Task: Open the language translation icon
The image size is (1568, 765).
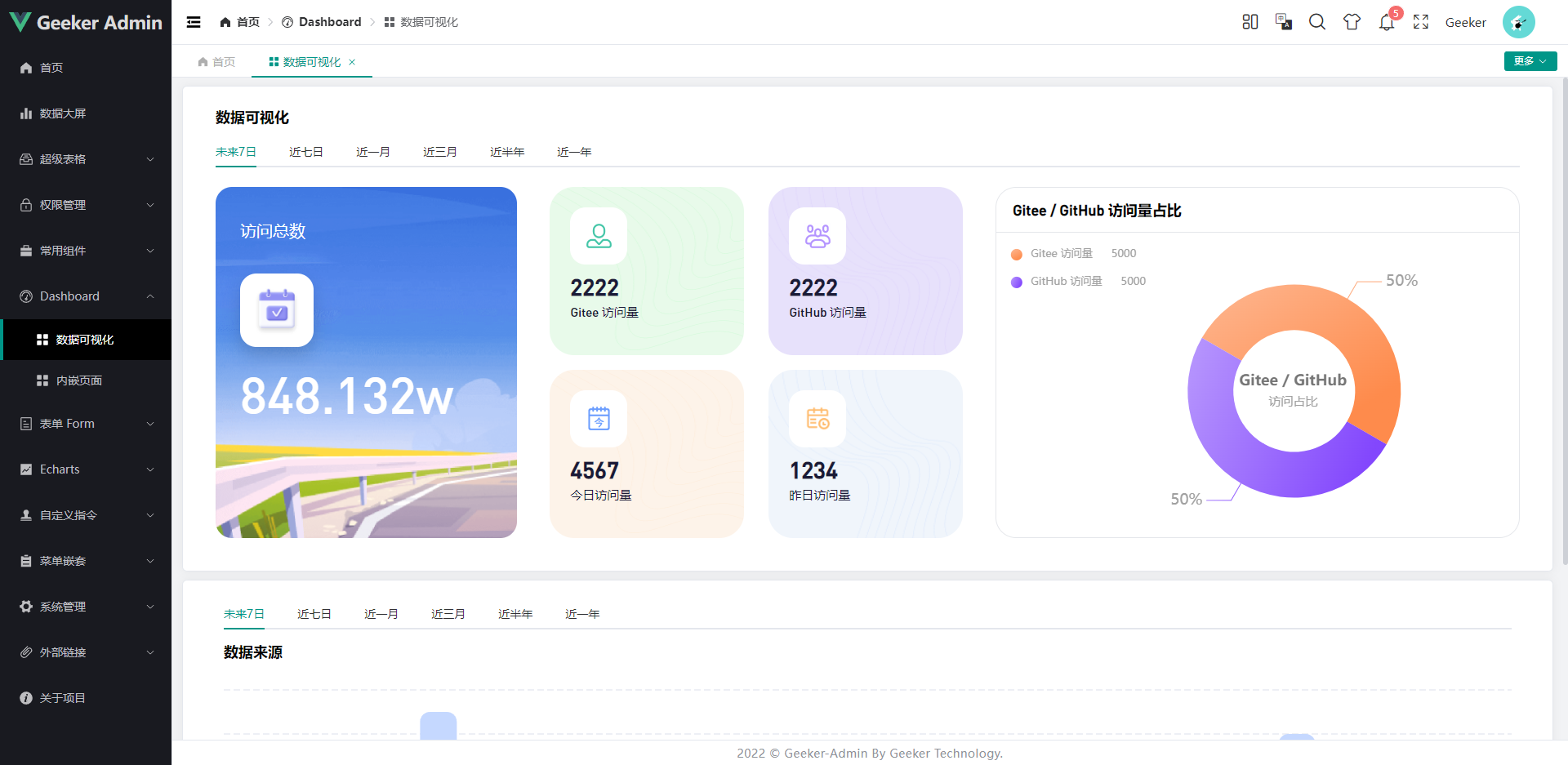Action: (x=1284, y=22)
